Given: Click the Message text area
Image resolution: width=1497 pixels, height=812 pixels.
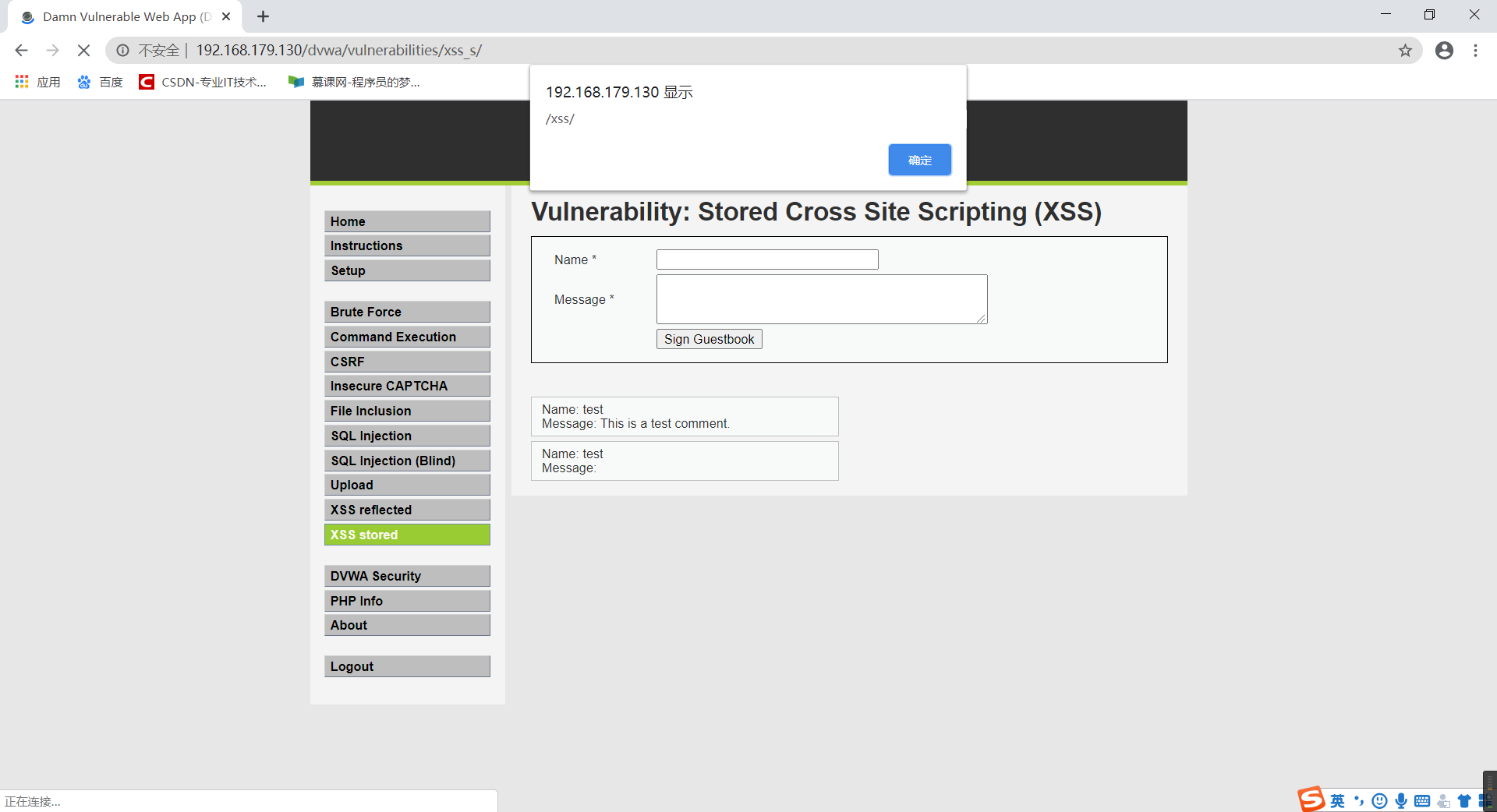Looking at the screenshot, I should (822, 299).
